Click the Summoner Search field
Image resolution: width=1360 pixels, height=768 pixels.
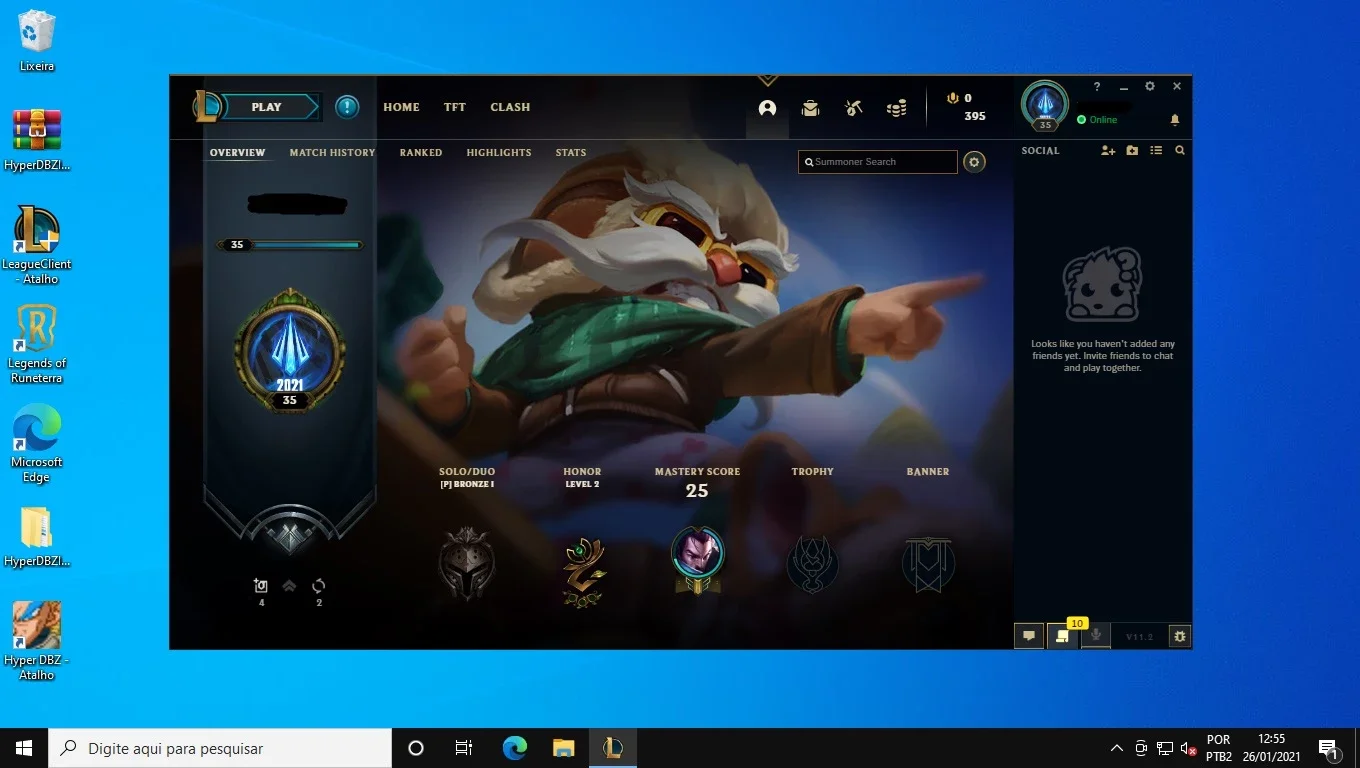pos(878,162)
